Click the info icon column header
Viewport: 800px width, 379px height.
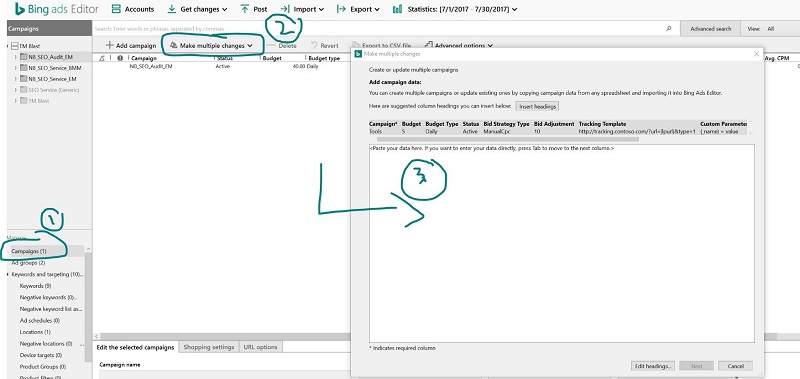coord(119,58)
